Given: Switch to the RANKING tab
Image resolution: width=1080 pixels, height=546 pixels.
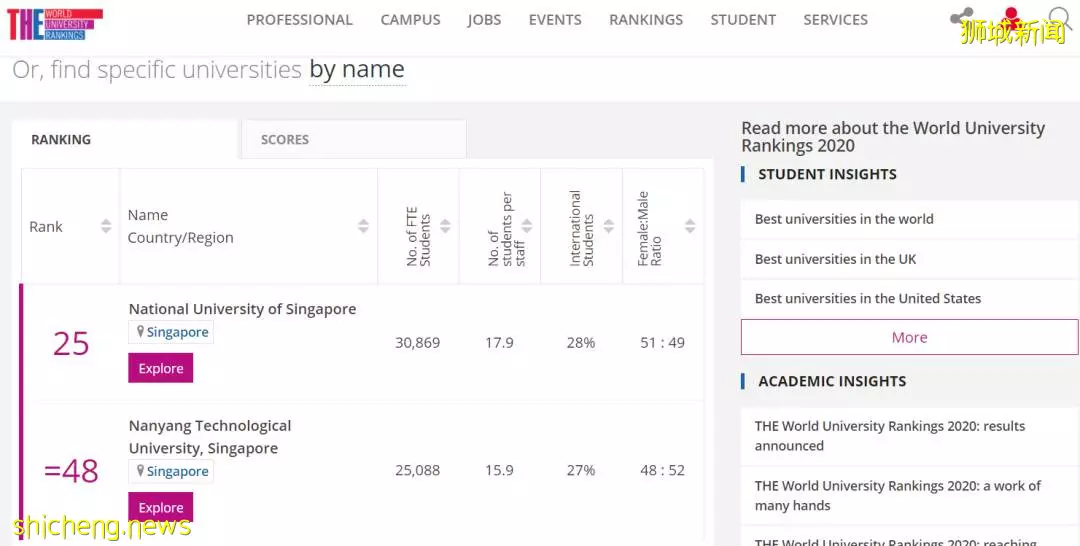Looking at the screenshot, I should [x=125, y=139].
